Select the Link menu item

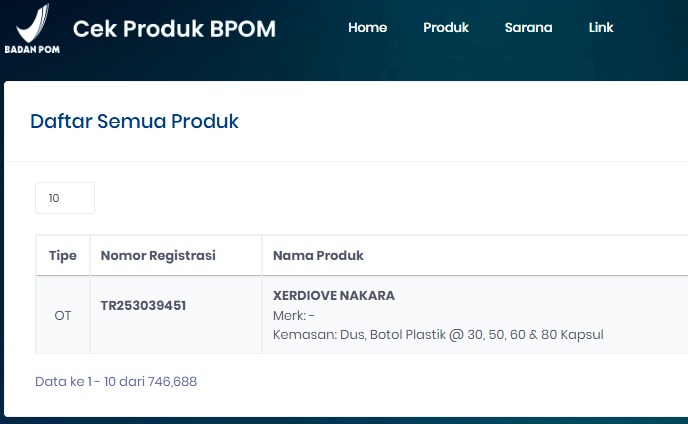[601, 28]
